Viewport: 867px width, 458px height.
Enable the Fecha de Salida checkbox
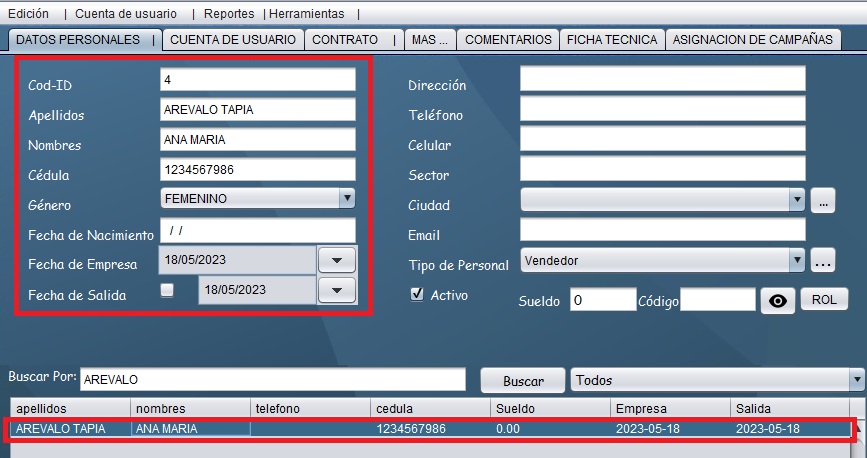click(x=167, y=290)
